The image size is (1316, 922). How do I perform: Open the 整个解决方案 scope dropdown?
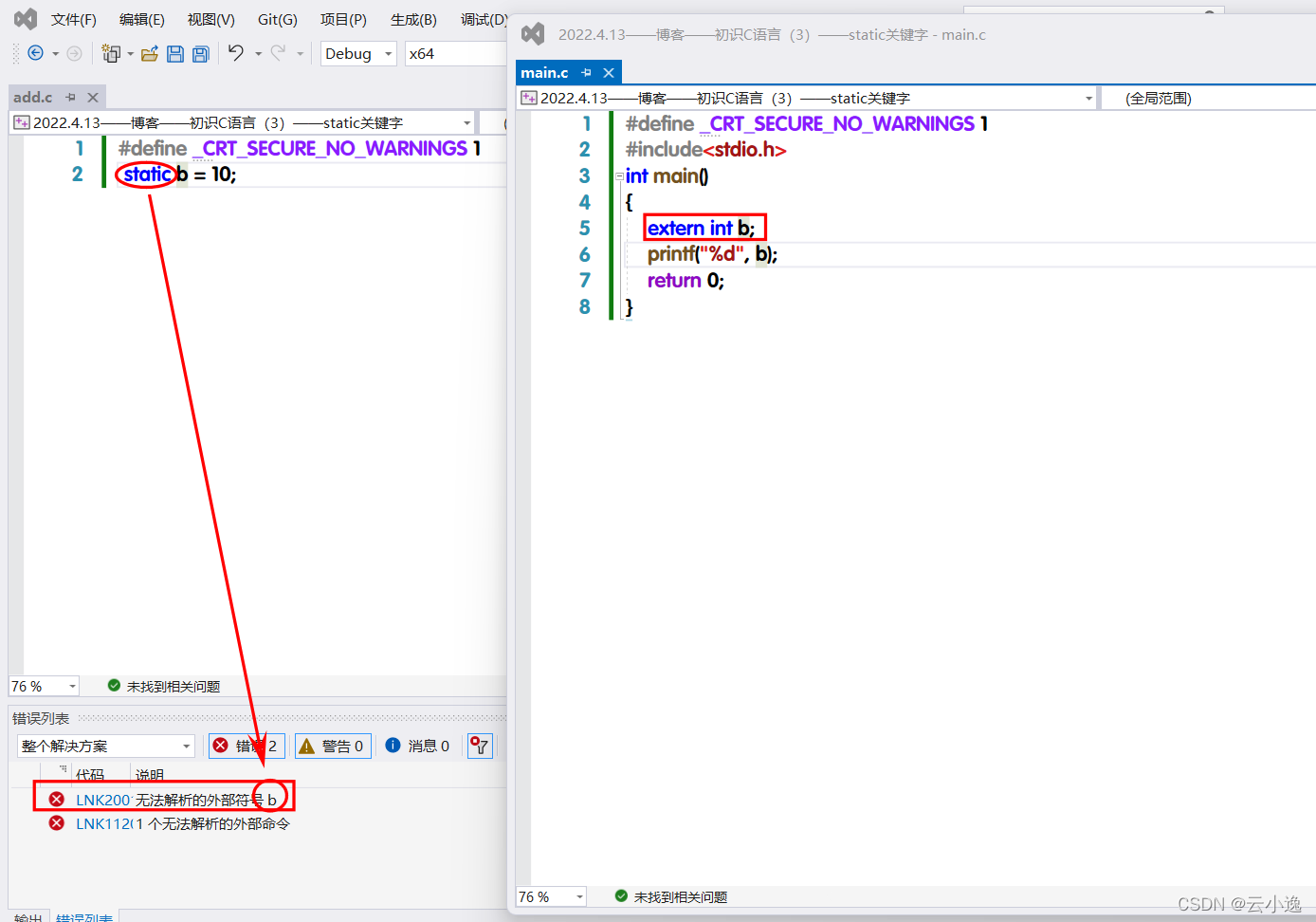point(106,746)
